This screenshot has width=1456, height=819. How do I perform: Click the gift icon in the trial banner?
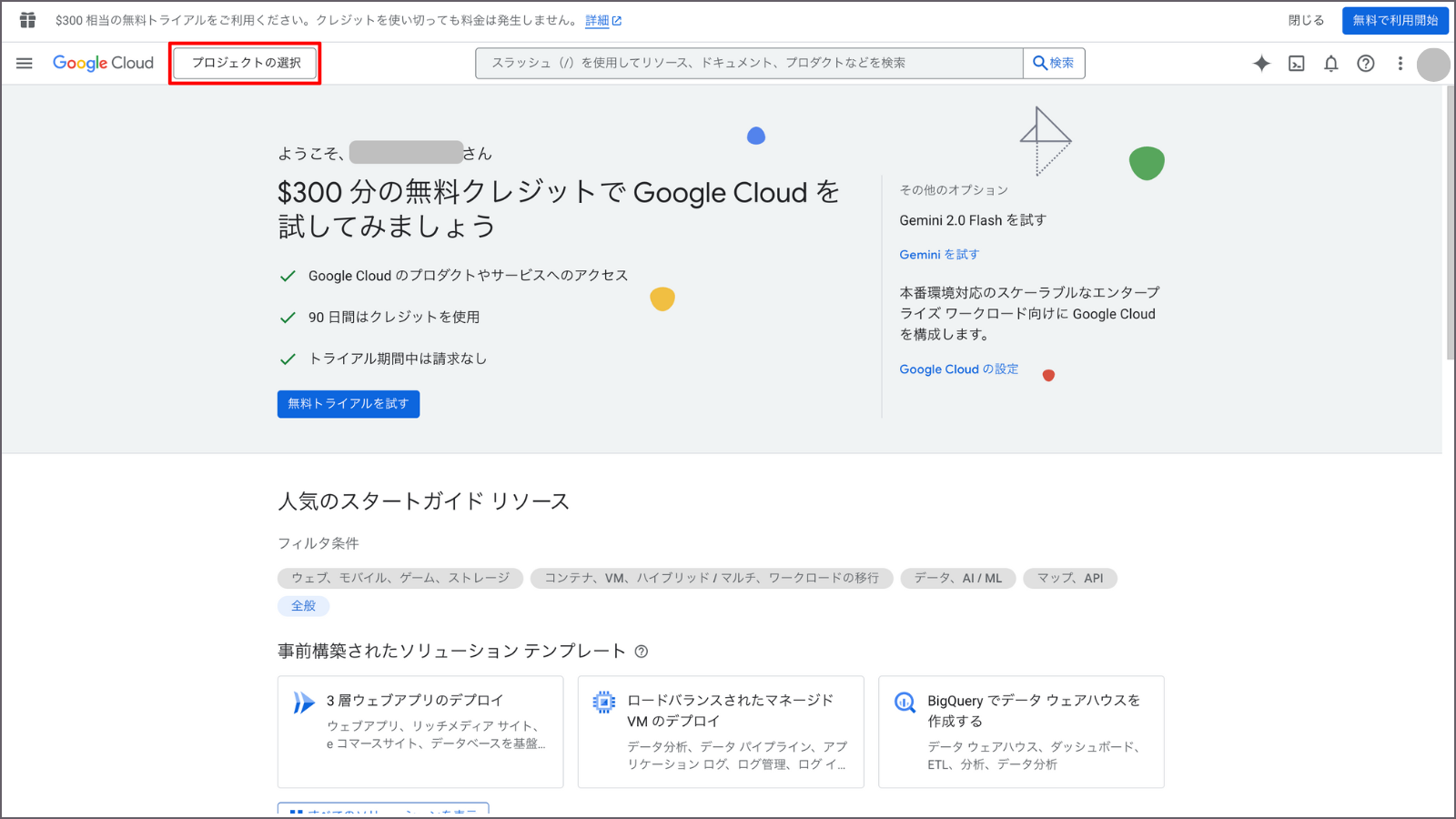pos(28,20)
